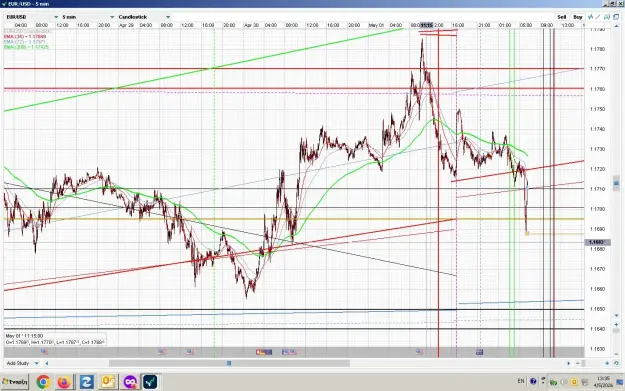Screen dimensions: 625x391
Task: Click the EN language indicator
Action: [x=521, y=381]
